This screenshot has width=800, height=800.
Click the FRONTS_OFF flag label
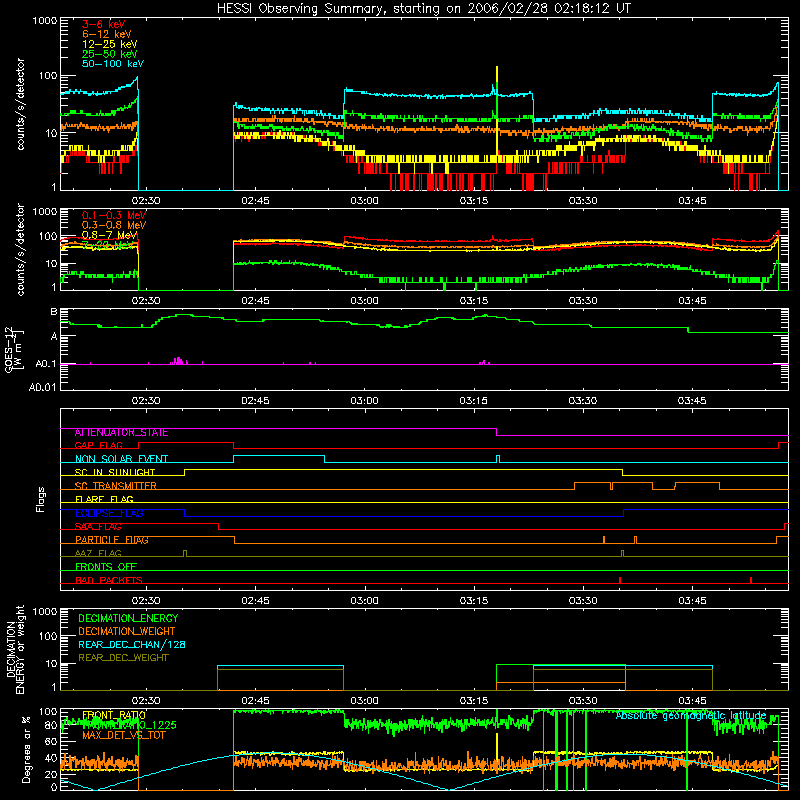tap(106, 567)
